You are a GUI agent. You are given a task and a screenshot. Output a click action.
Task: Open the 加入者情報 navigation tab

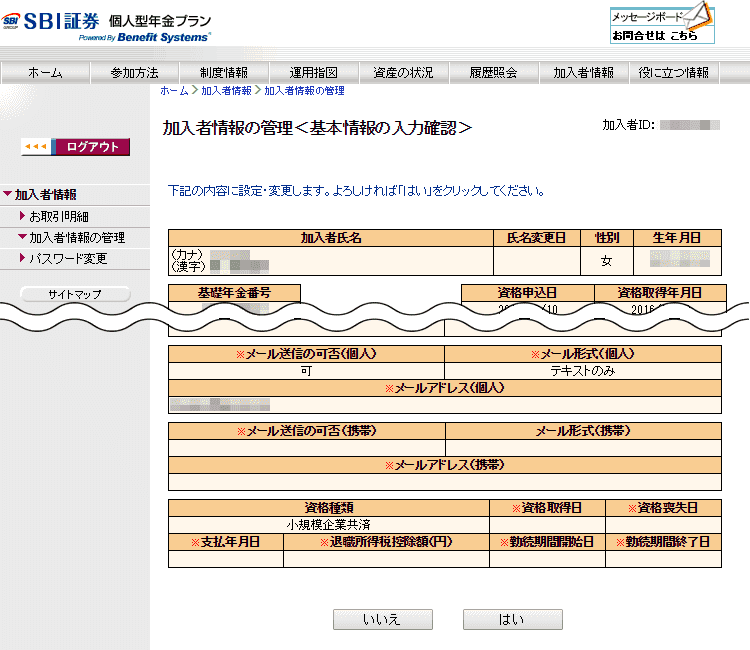click(583, 73)
